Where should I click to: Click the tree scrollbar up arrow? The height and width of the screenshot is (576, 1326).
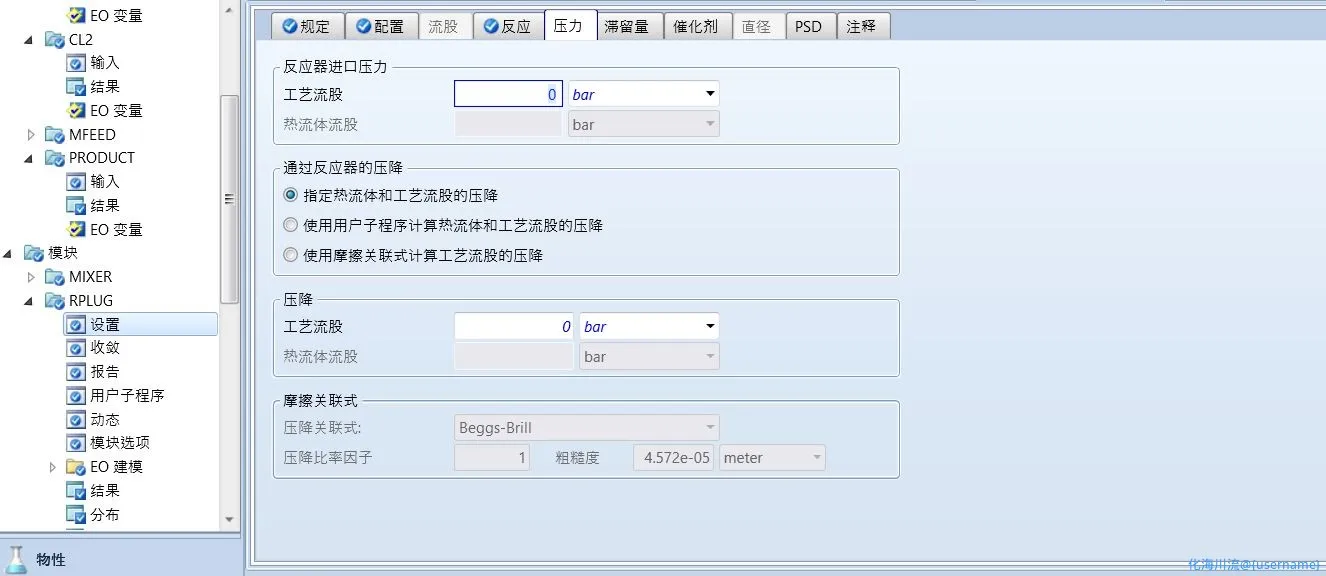point(229,11)
